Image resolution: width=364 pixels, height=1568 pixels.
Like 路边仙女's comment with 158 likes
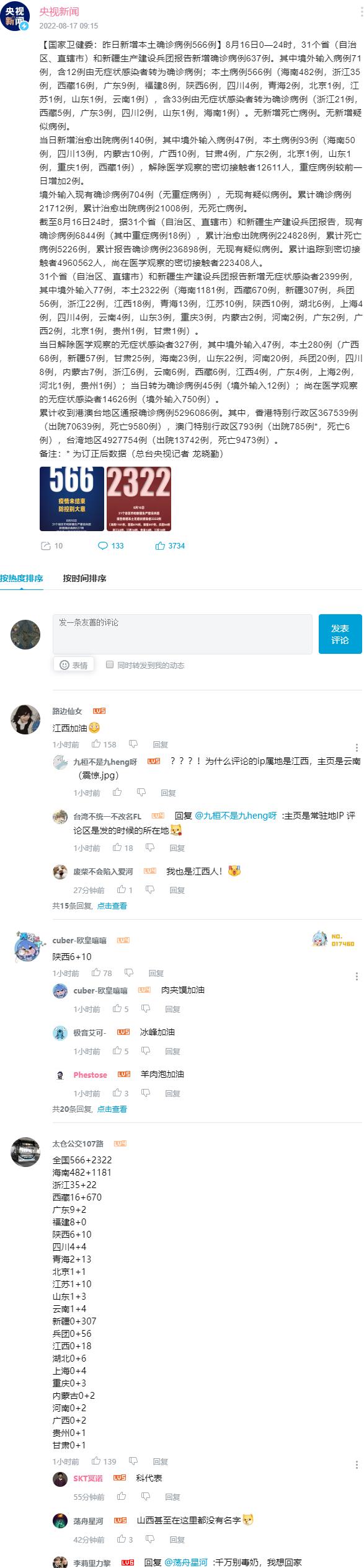click(96, 744)
